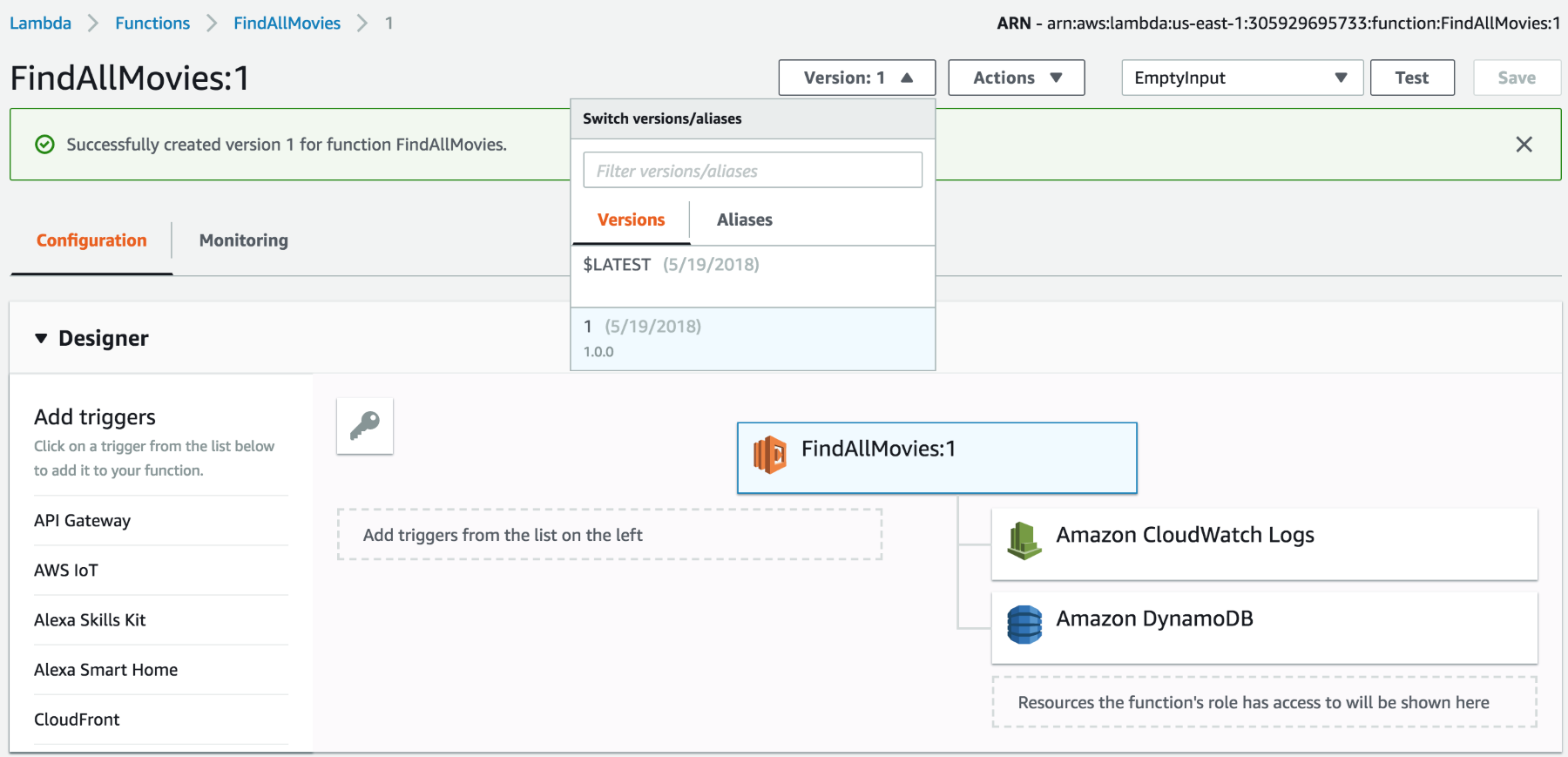The image size is (1568, 757).
Task: Click the Save button
Action: 1517,78
